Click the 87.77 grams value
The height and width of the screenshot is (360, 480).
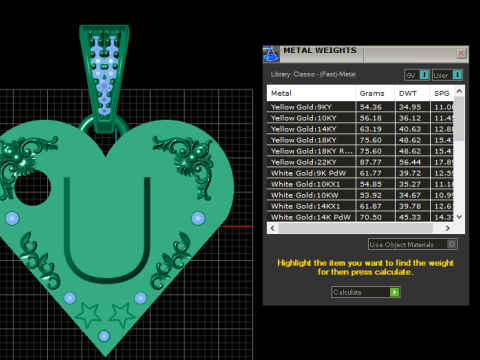[371, 162]
